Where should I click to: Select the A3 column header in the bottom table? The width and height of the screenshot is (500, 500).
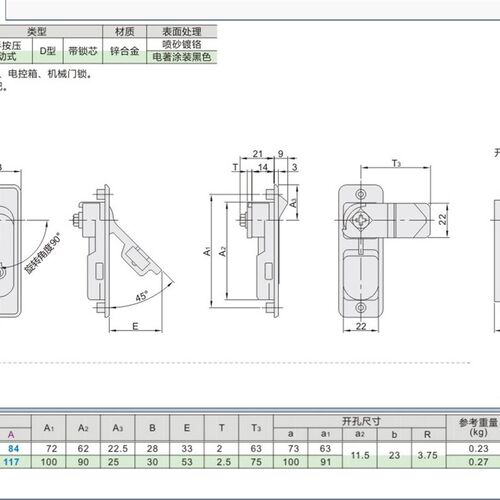coord(118,428)
